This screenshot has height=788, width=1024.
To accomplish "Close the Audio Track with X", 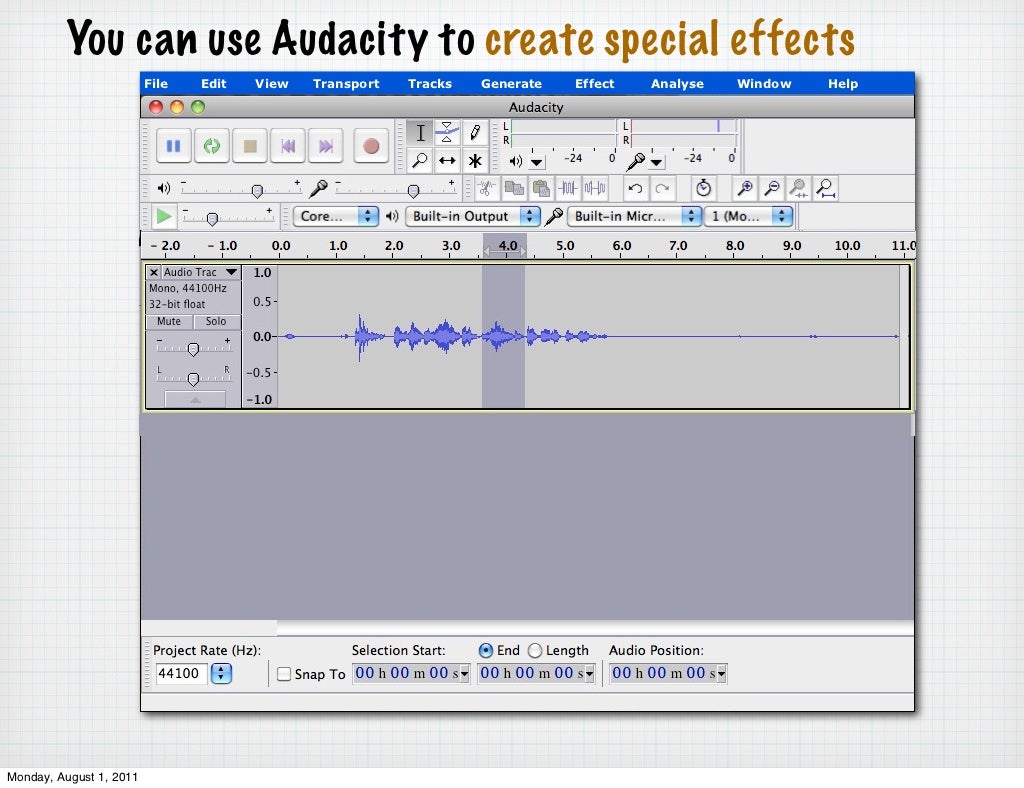I will point(153,272).
